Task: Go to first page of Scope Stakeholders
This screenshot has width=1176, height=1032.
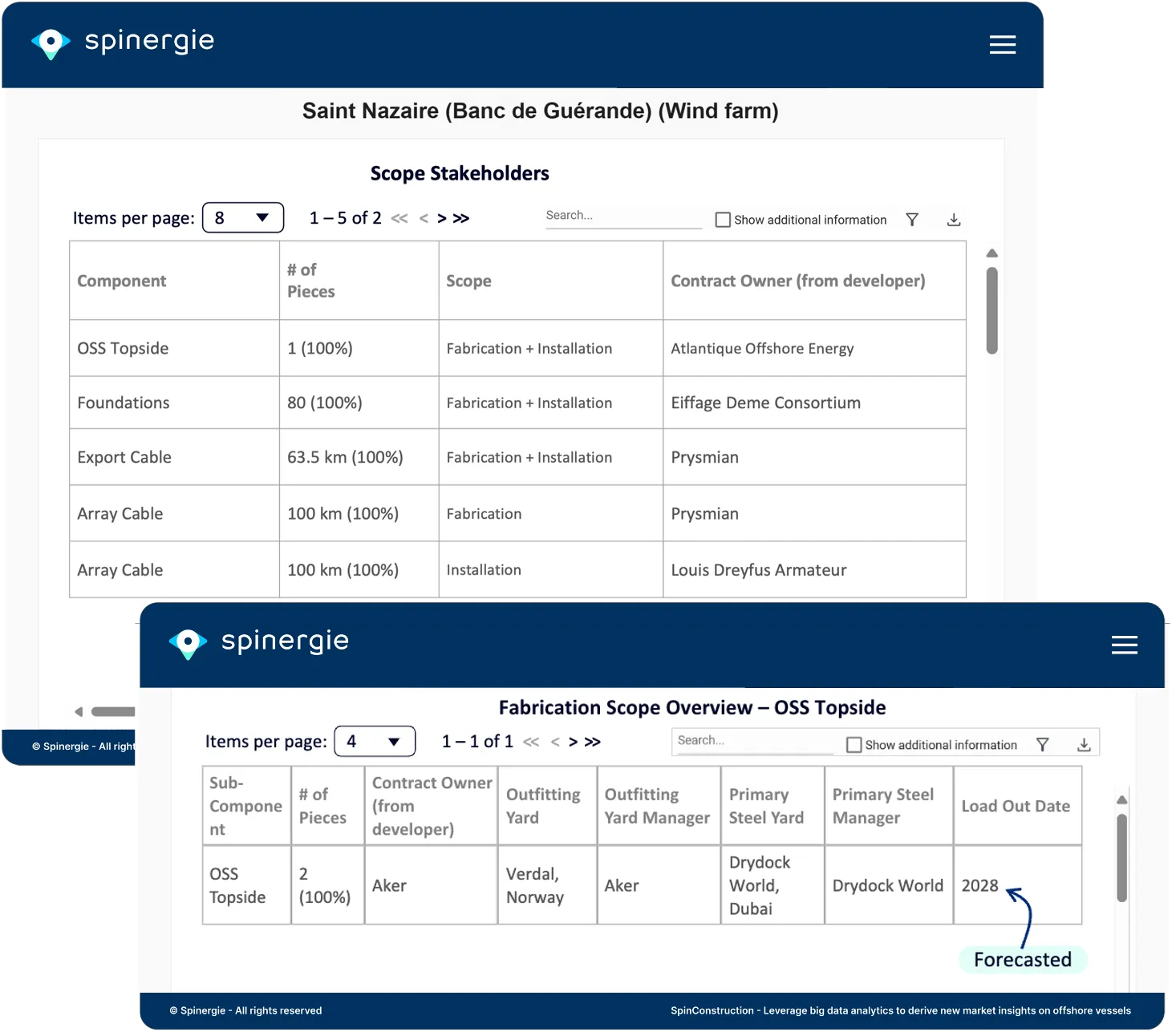Action: [399, 218]
